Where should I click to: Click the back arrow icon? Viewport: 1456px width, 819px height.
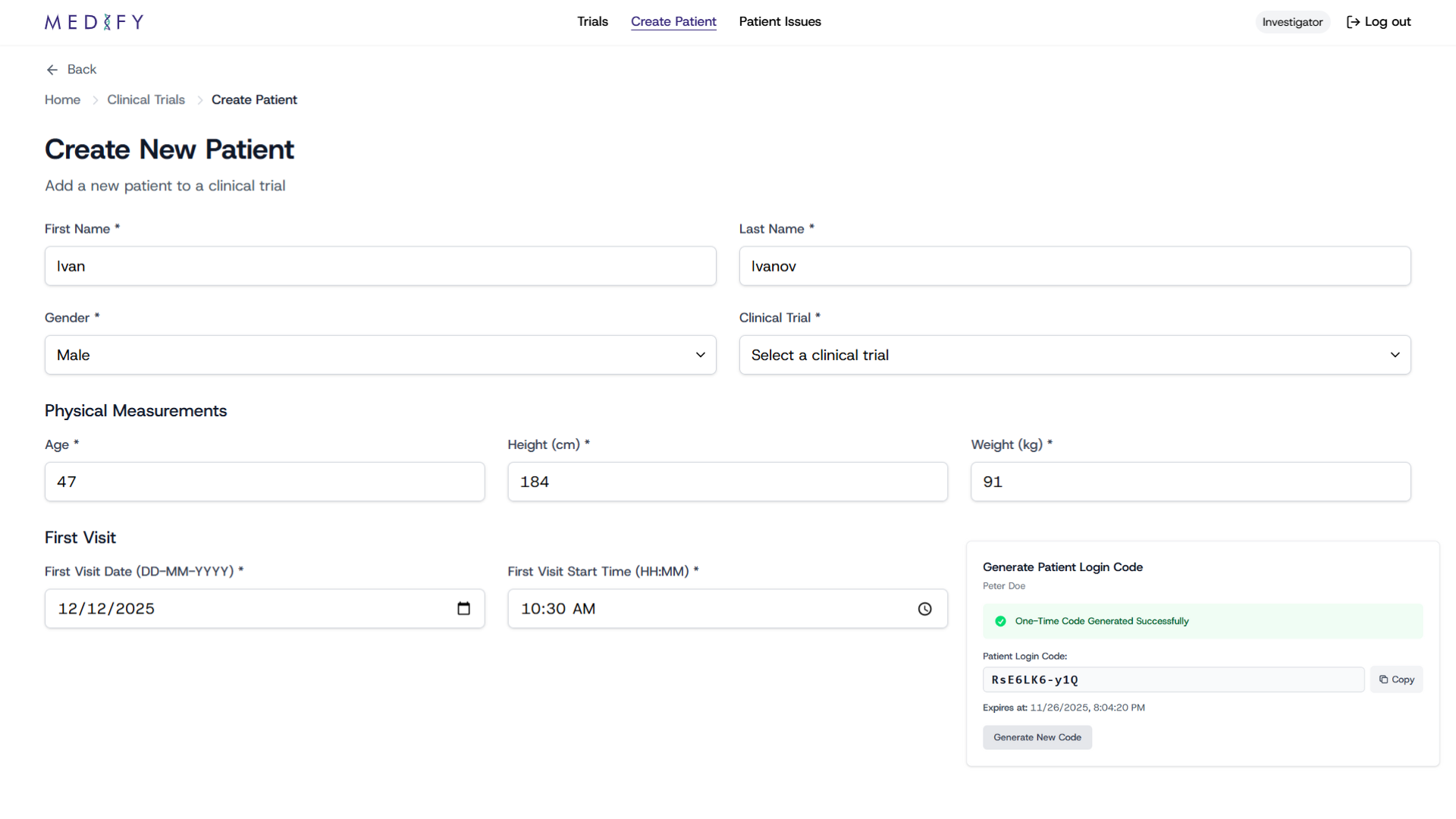[52, 70]
